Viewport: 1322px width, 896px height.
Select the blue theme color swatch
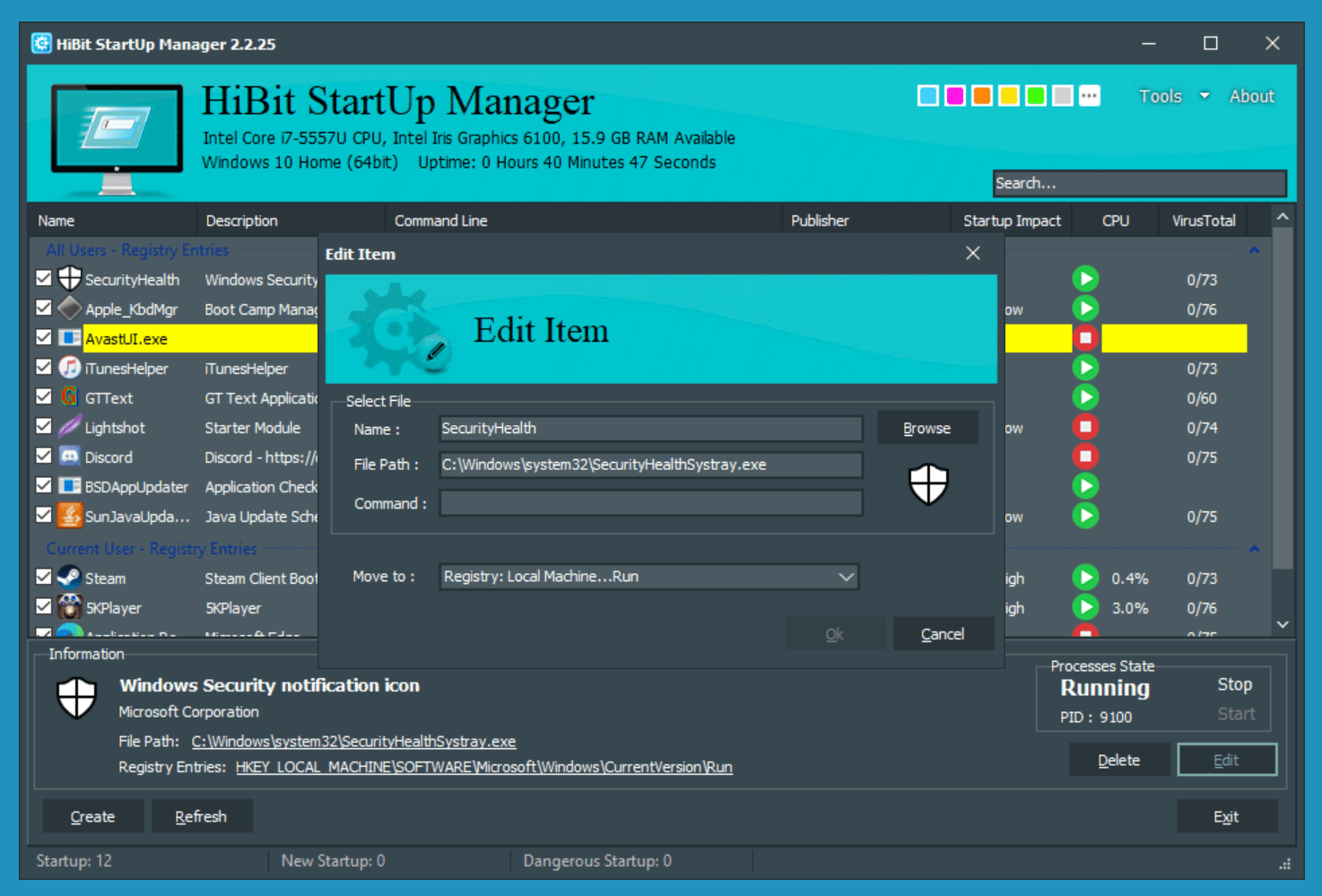tap(928, 96)
